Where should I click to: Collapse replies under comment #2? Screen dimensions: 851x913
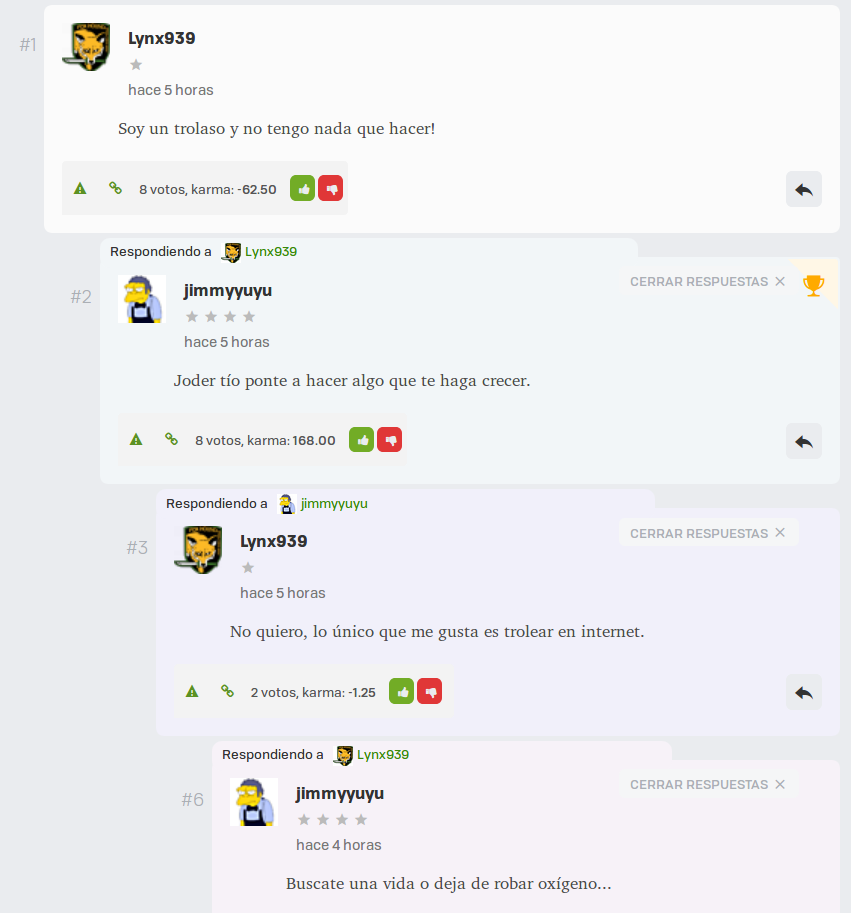pyautogui.click(x=708, y=282)
